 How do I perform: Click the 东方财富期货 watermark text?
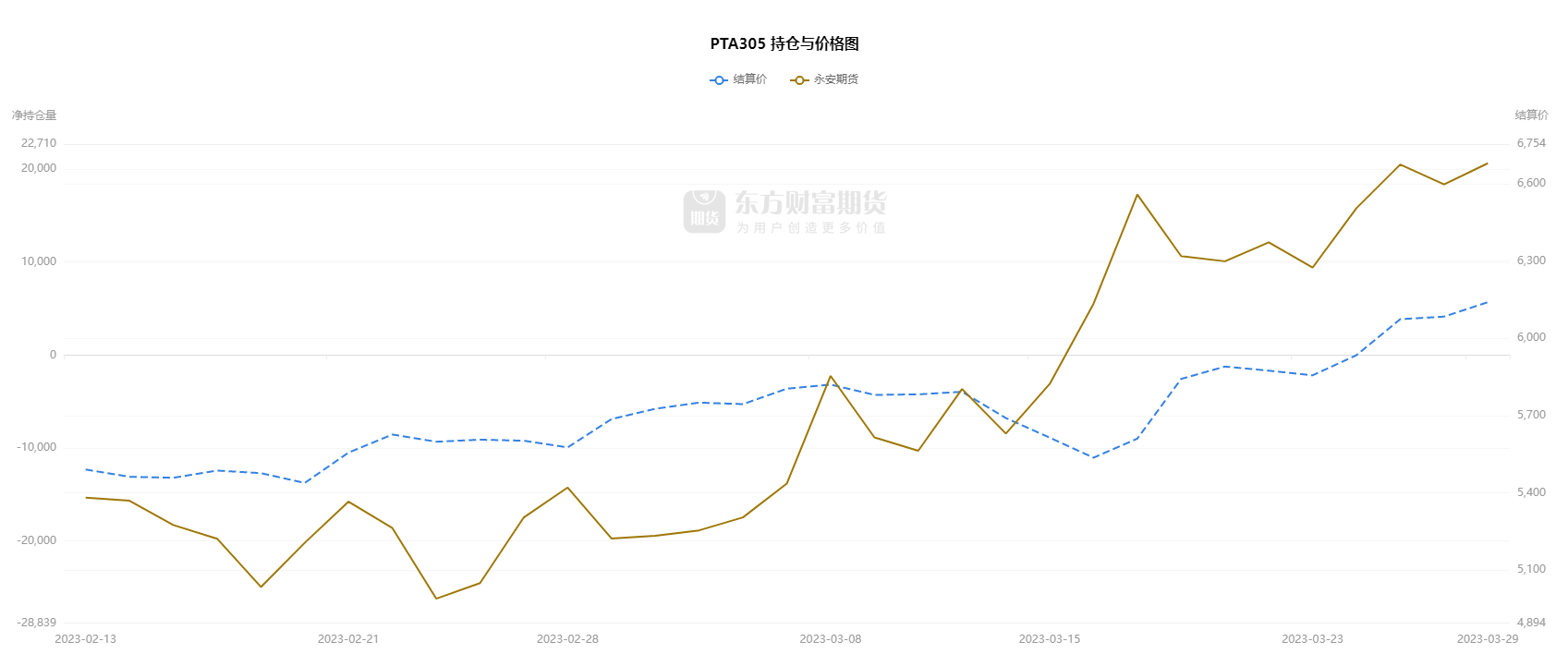click(x=810, y=202)
